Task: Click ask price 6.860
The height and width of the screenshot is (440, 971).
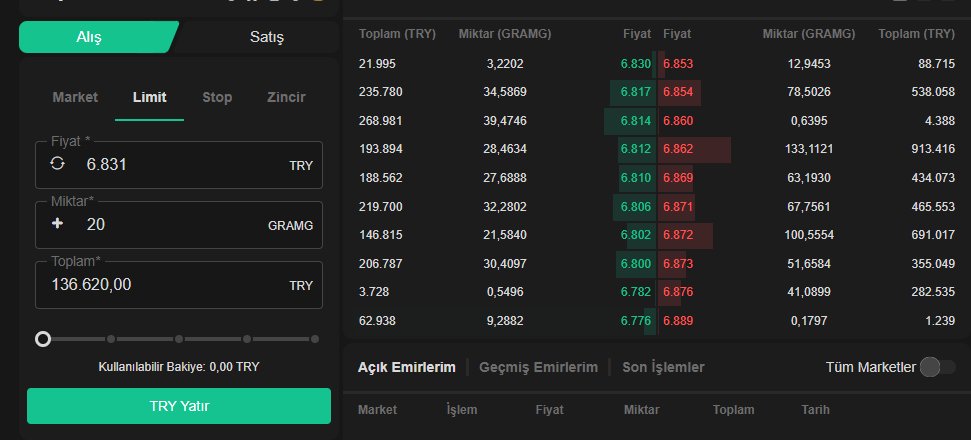Action: click(x=678, y=121)
